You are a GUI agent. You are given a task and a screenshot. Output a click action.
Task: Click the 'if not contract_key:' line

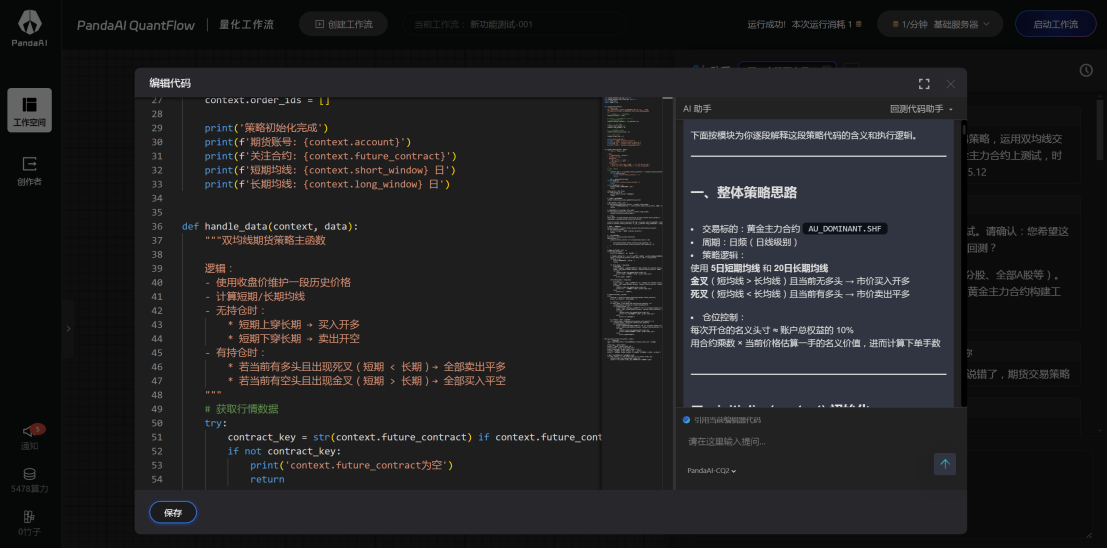pyautogui.click(x=284, y=451)
